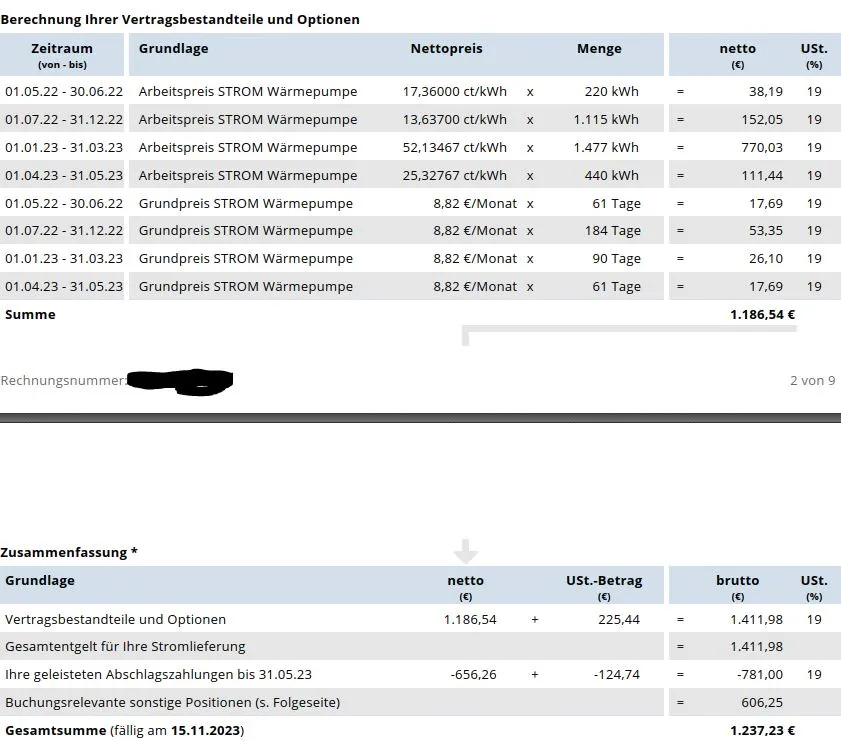
Task: Click the sum total '1.186,54 €'
Action: pos(762,314)
